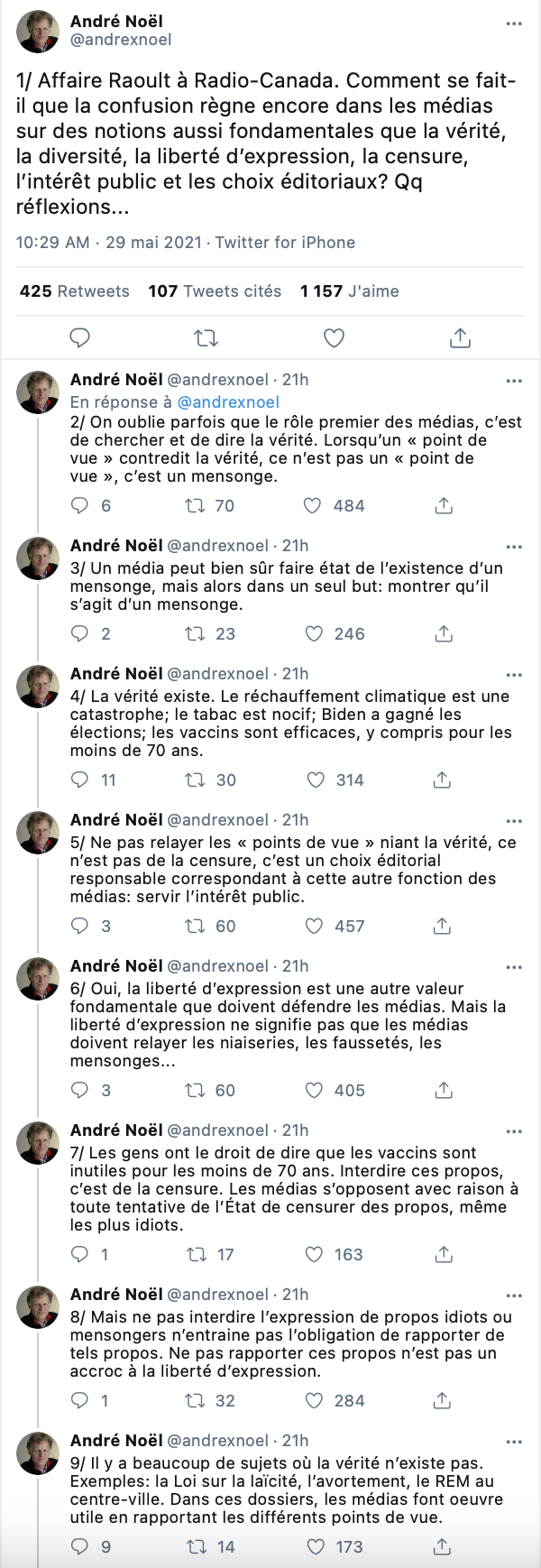Reply to tweet 9/ with 9 replies
Screen dimensions: 541x1568
coord(80,1547)
